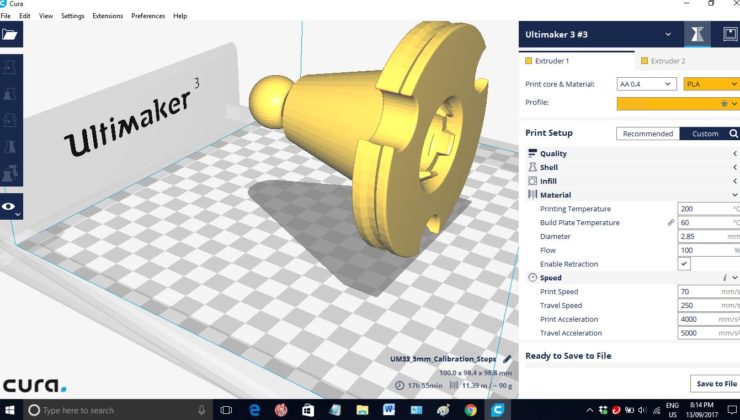This screenshot has height=420, width=740.
Task: Select the Scale tool in left toolbar
Action: click(10, 94)
